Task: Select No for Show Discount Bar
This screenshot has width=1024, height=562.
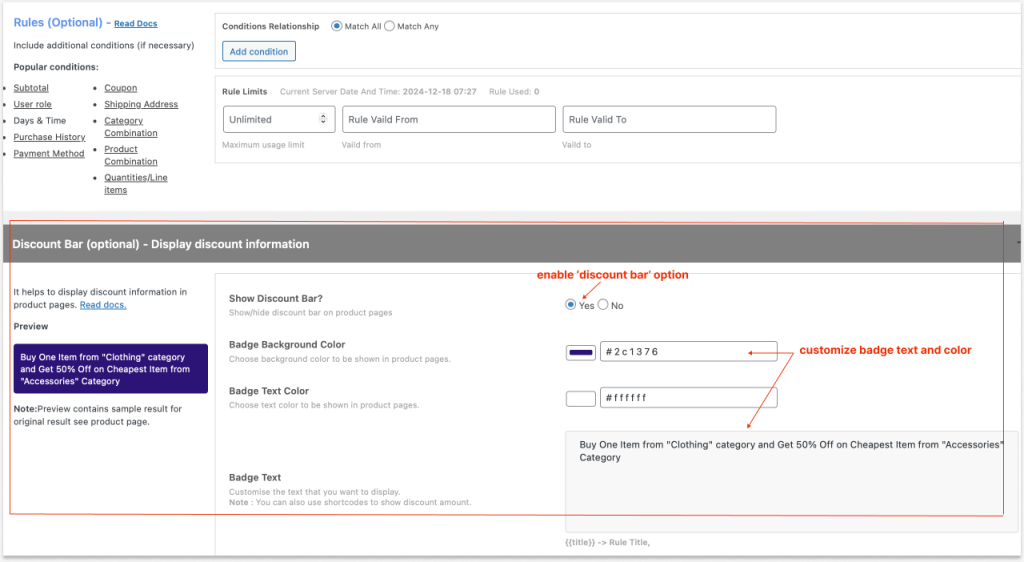Action: point(603,305)
